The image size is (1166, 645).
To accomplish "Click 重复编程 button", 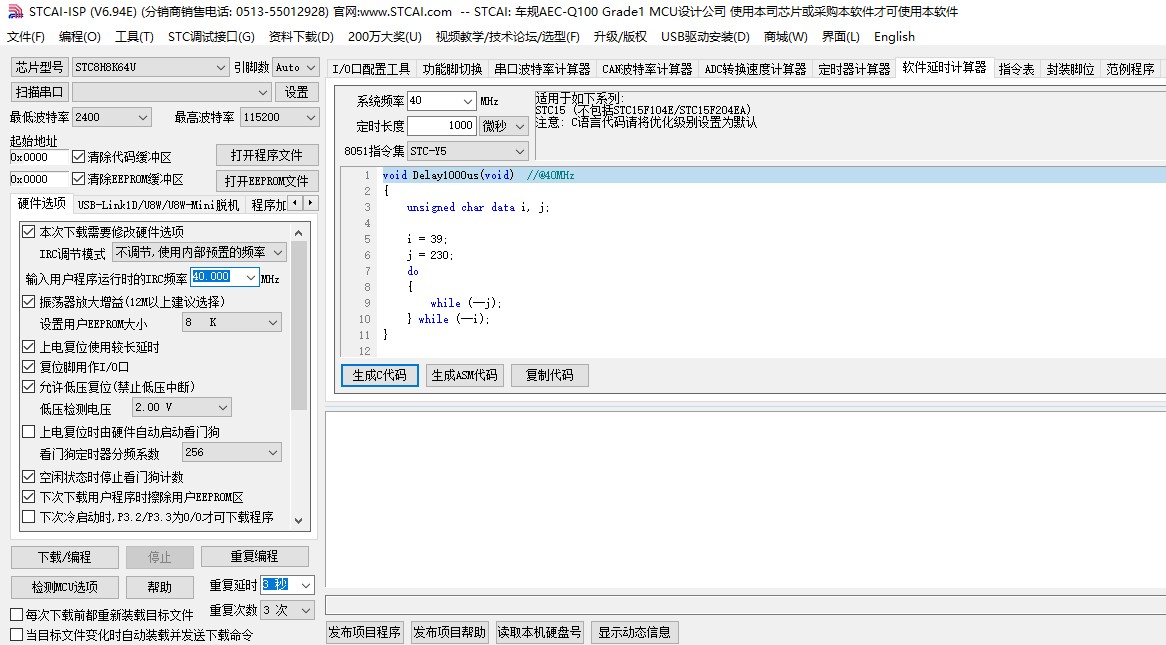I will click(x=254, y=556).
